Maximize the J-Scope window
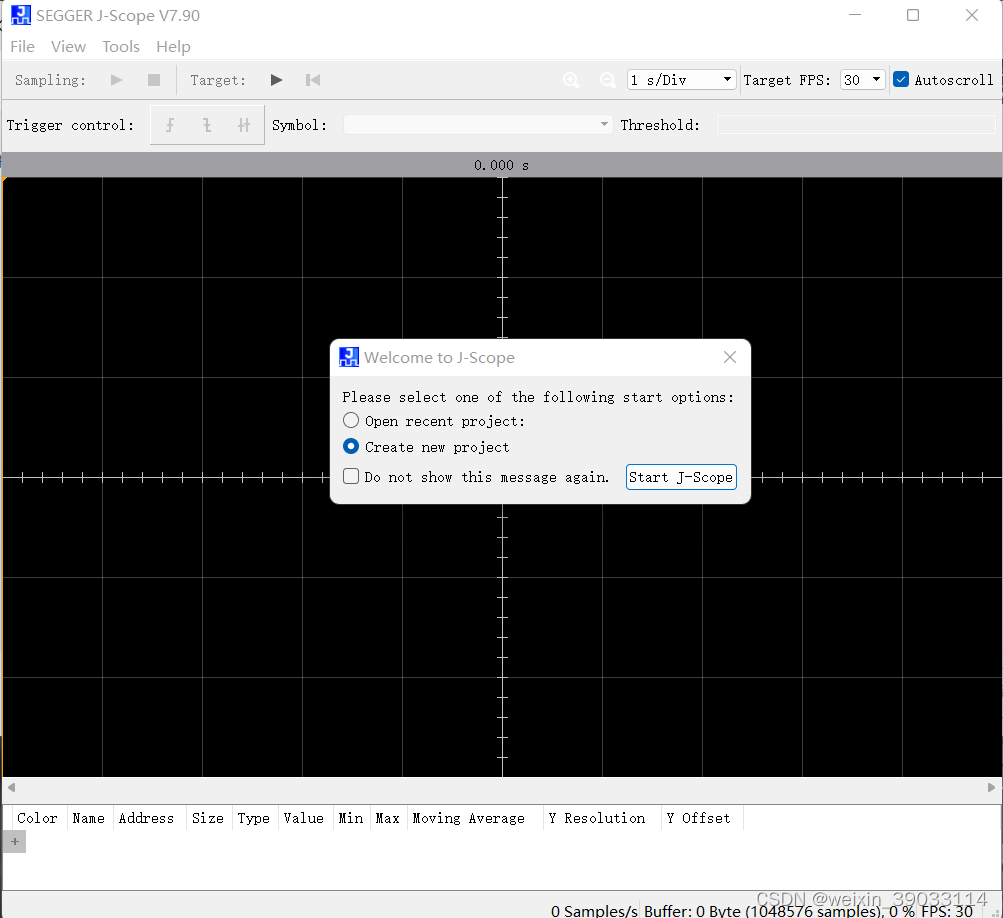This screenshot has width=1003, height=918. [913, 15]
